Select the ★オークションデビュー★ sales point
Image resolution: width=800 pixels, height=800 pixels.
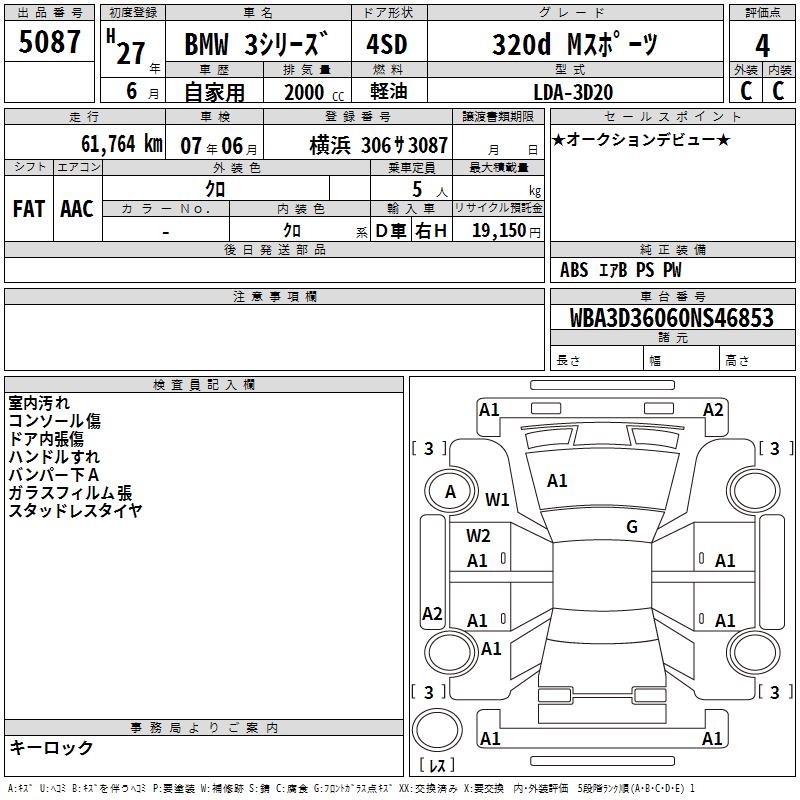[641, 139]
